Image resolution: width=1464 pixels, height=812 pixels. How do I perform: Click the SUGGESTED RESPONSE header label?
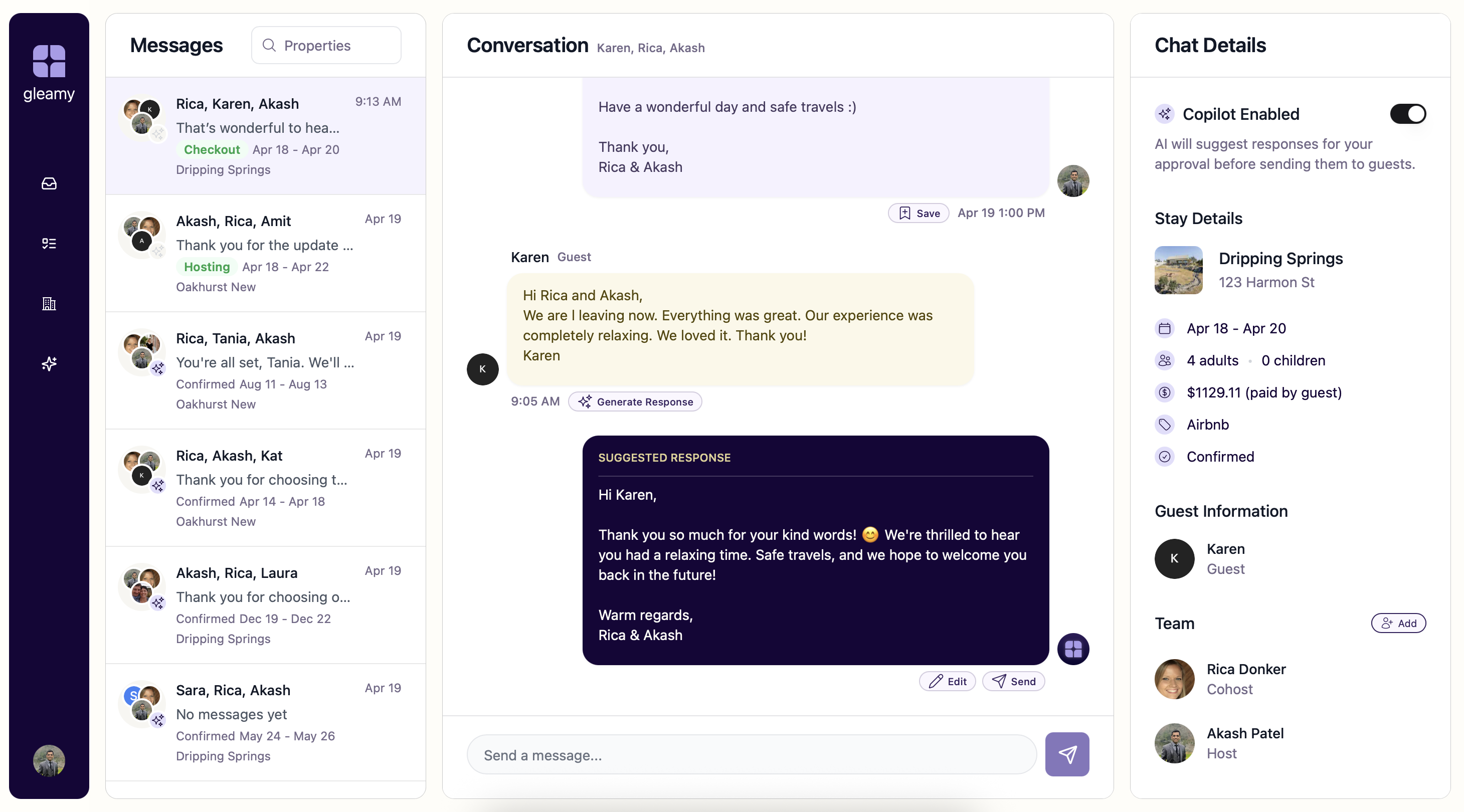pos(664,458)
